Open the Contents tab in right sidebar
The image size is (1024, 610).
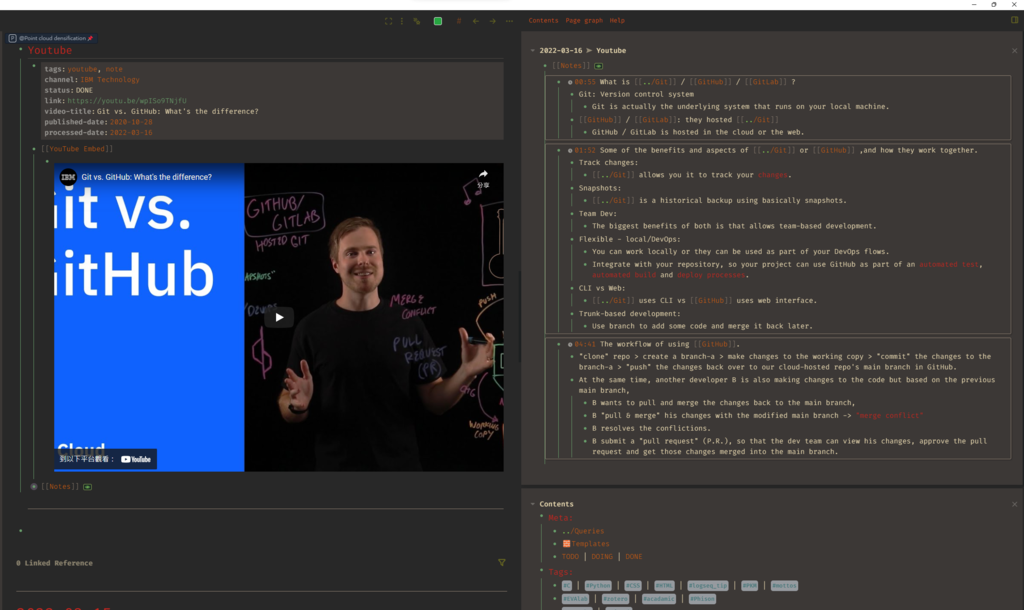pos(543,20)
